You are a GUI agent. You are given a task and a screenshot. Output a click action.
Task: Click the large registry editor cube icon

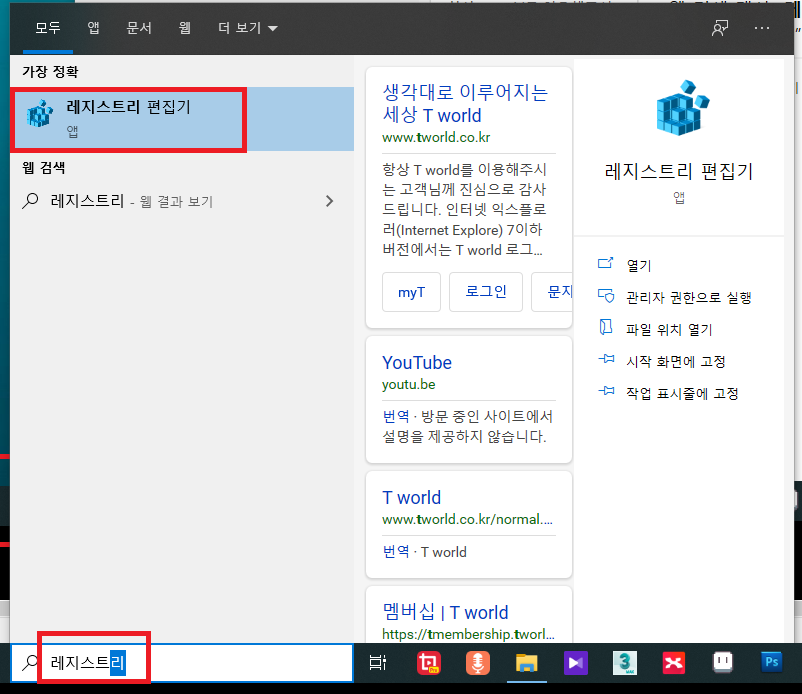coord(682,108)
